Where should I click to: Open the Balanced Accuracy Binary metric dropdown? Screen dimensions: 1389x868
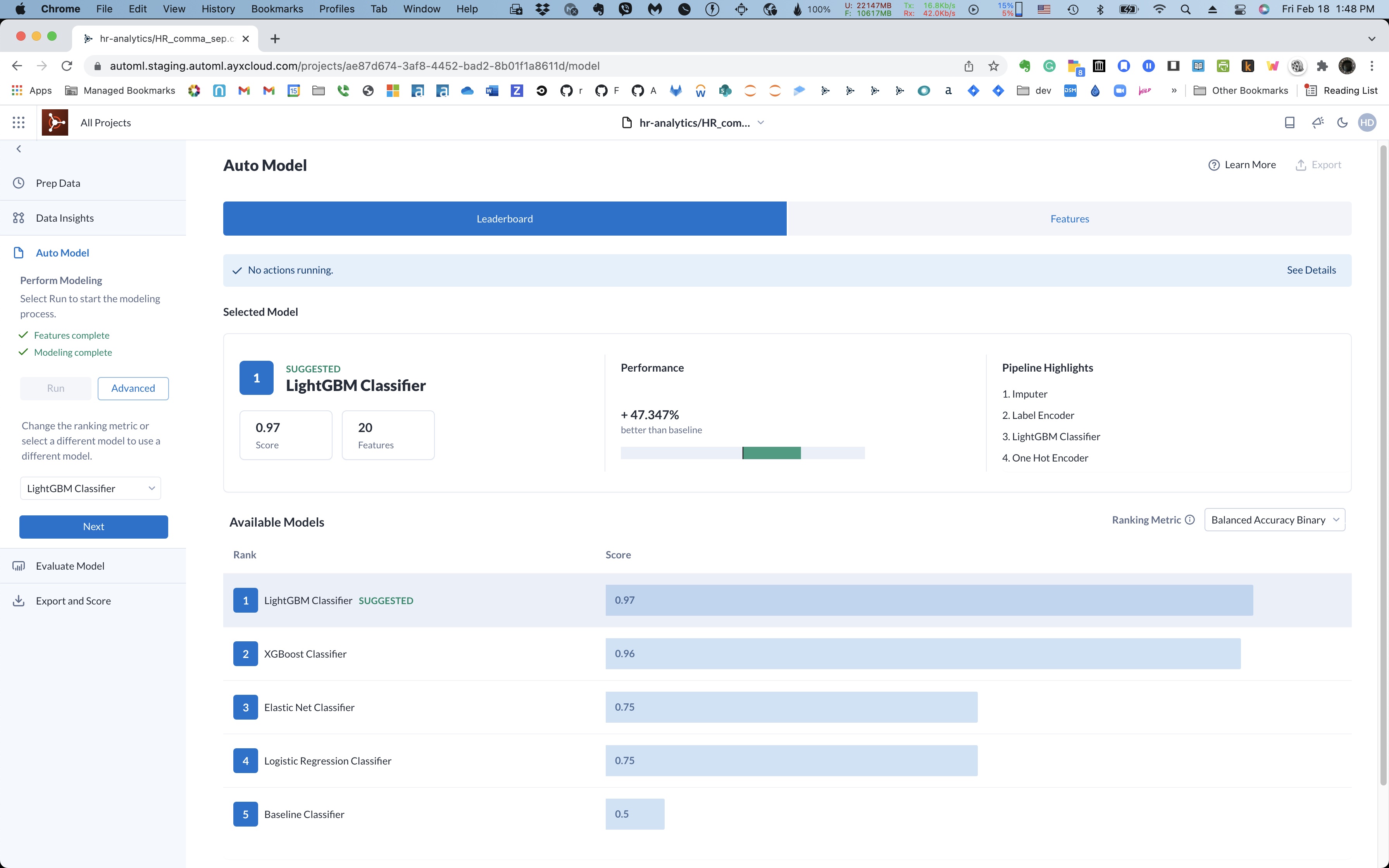click(x=1274, y=520)
